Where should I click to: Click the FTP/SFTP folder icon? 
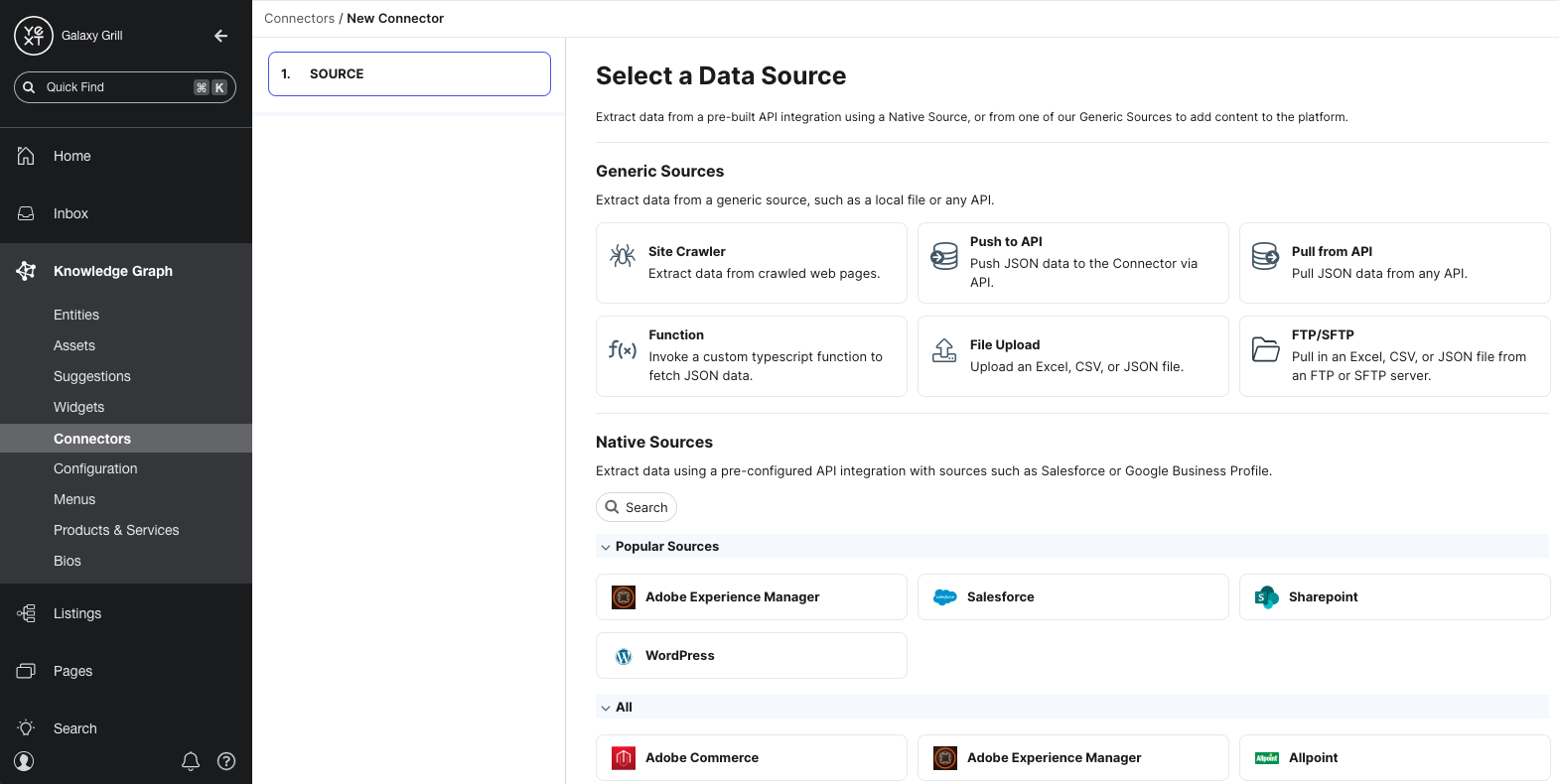(x=1266, y=349)
